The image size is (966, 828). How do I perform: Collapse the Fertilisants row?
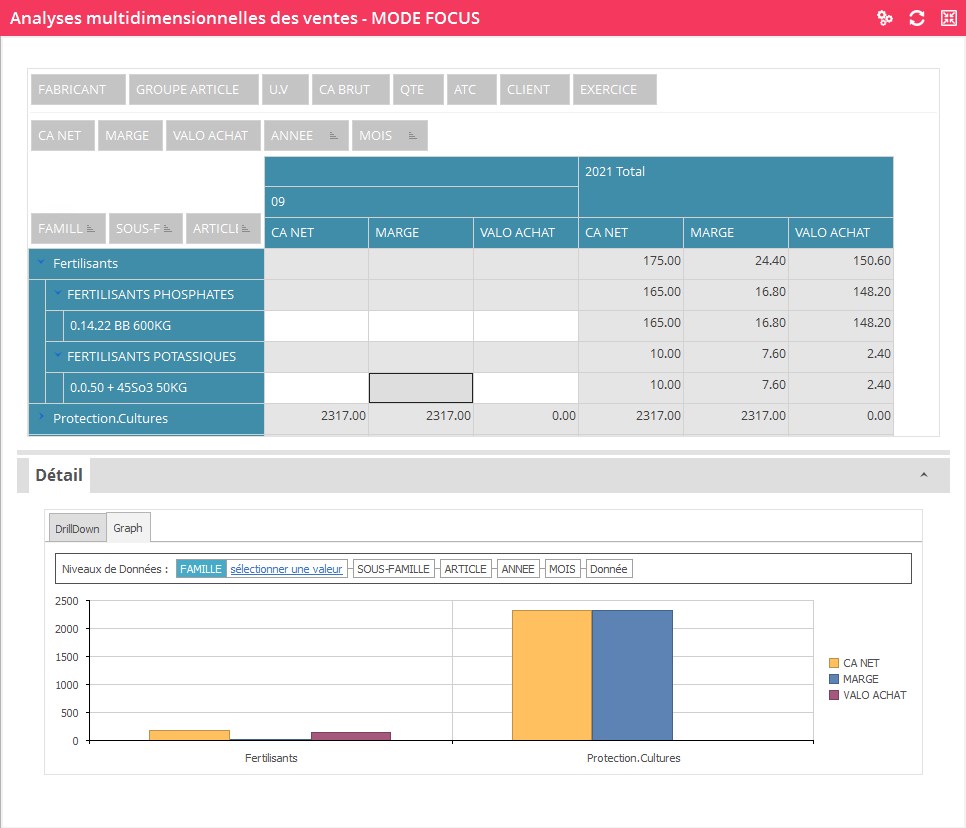pos(41,263)
